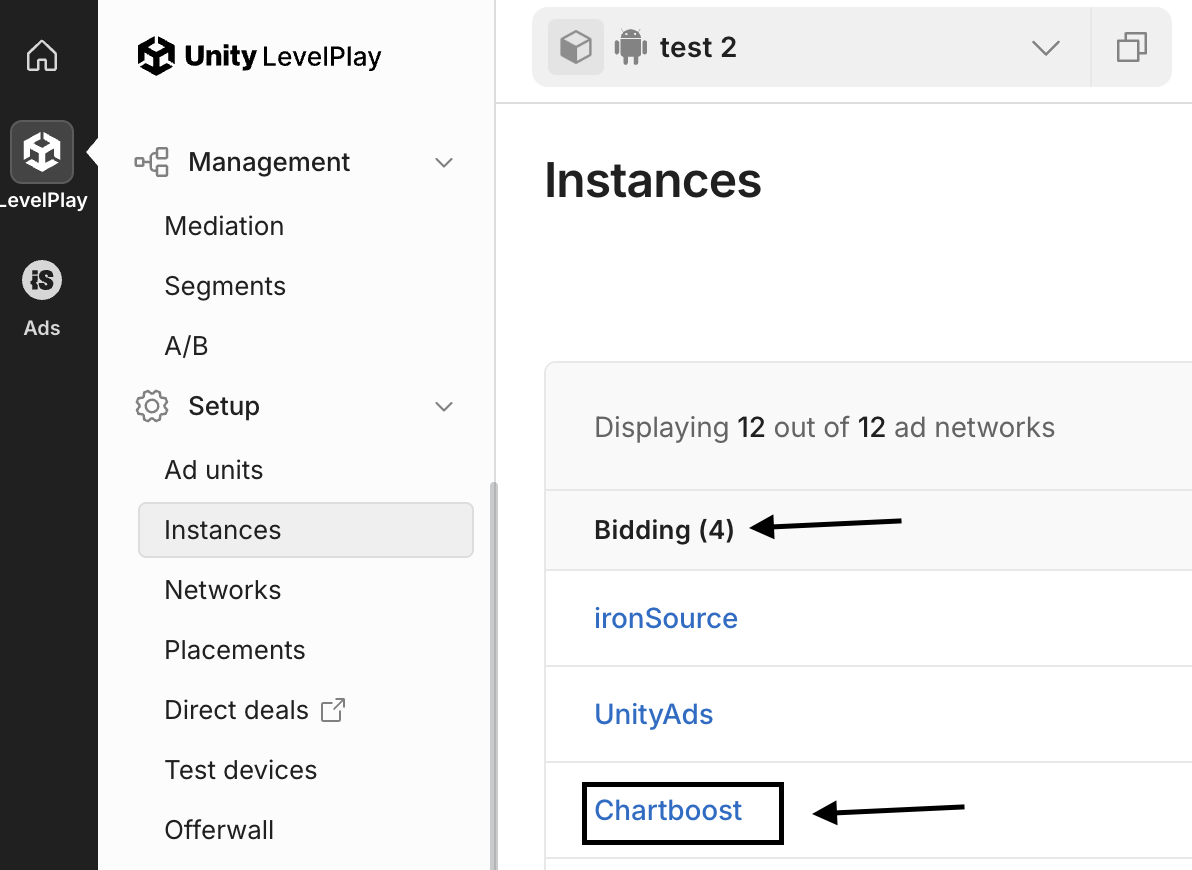
Task: Select the LevelPlay icon in sidebar
Action: click(x=42, y=152)
